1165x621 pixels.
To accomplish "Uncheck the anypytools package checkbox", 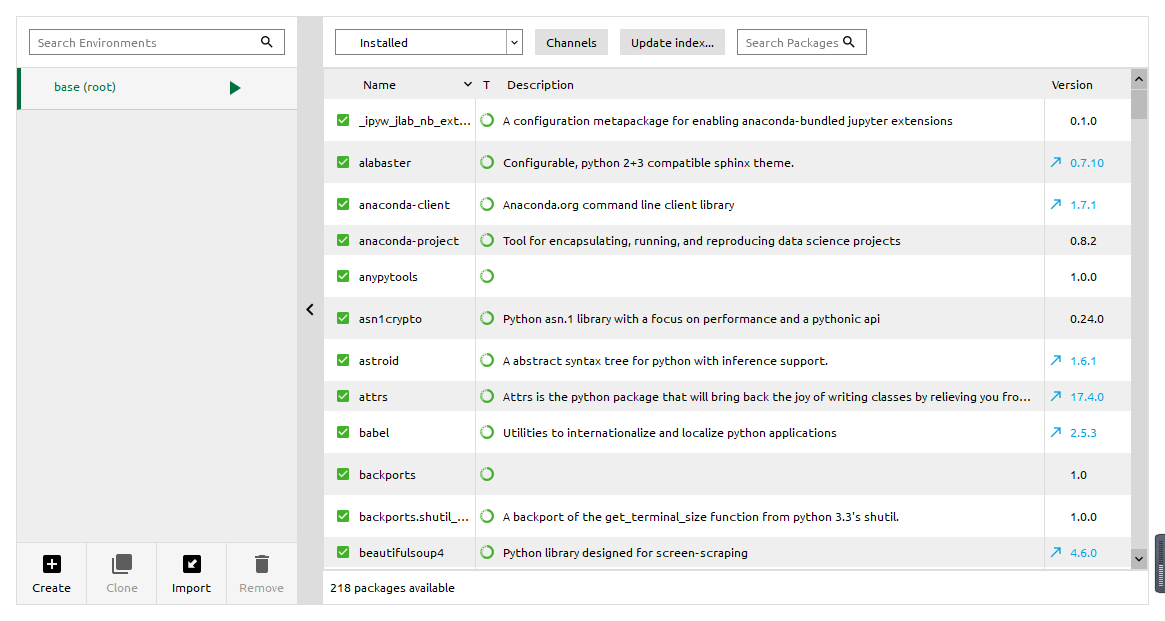I will [343, 276].
